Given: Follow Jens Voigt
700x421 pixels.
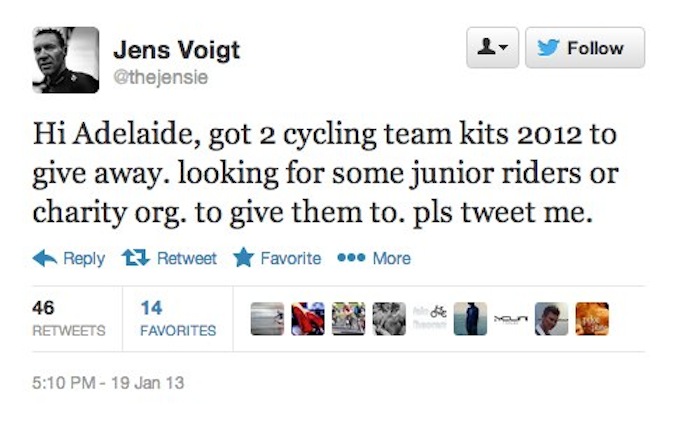Looking at the screenshot, I should pyautogui.click(x=585, y=47).
